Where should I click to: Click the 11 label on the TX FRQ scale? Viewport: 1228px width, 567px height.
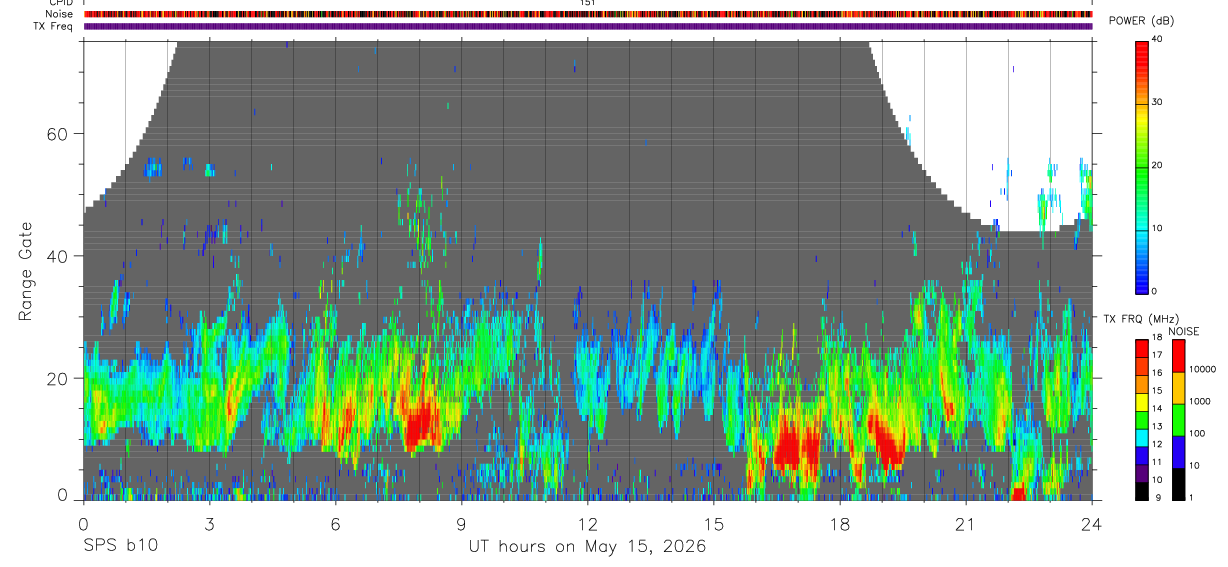pyautogui.click(x=1158, y=462)
